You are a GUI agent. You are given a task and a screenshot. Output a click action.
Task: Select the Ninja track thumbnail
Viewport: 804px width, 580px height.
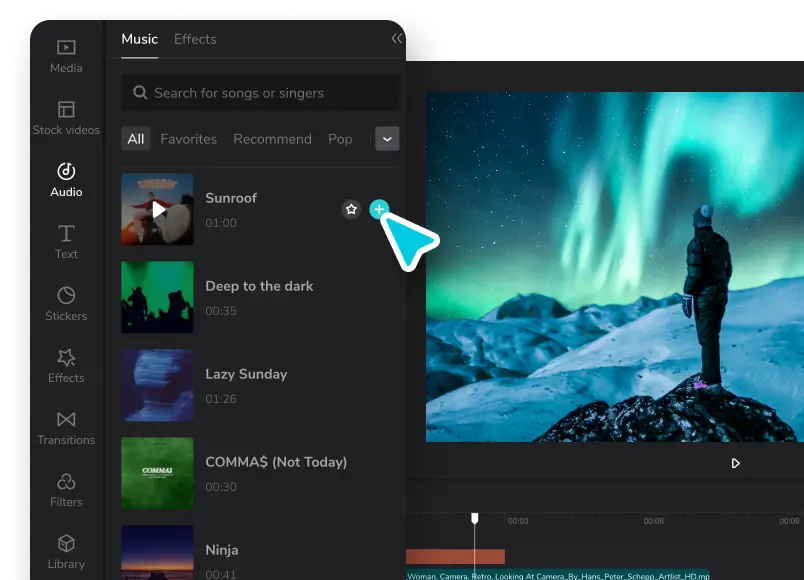pyautogui.click(x=157, y=552)
